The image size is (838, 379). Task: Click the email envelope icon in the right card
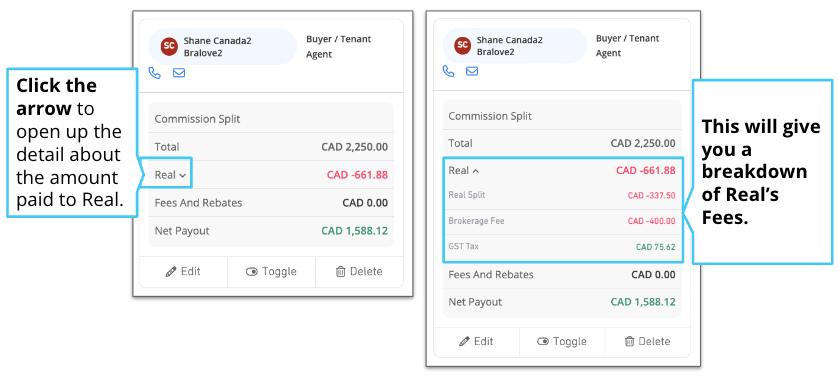click(472, 71)
